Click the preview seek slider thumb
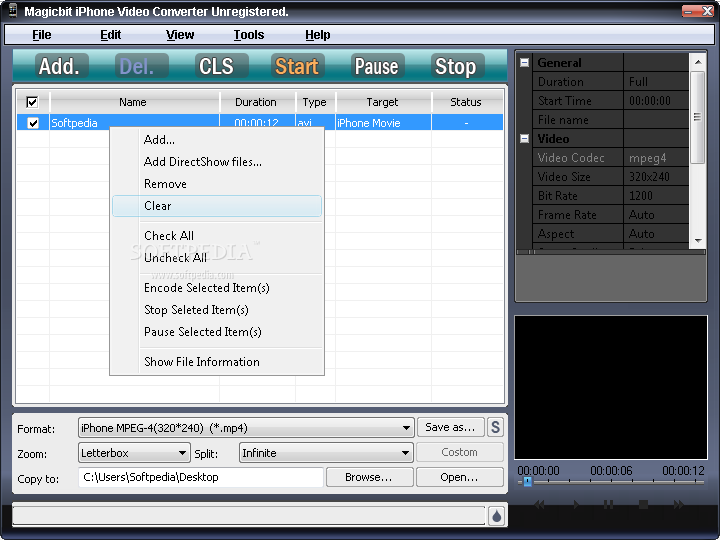The image size is (720, 540). click(528, 481)
